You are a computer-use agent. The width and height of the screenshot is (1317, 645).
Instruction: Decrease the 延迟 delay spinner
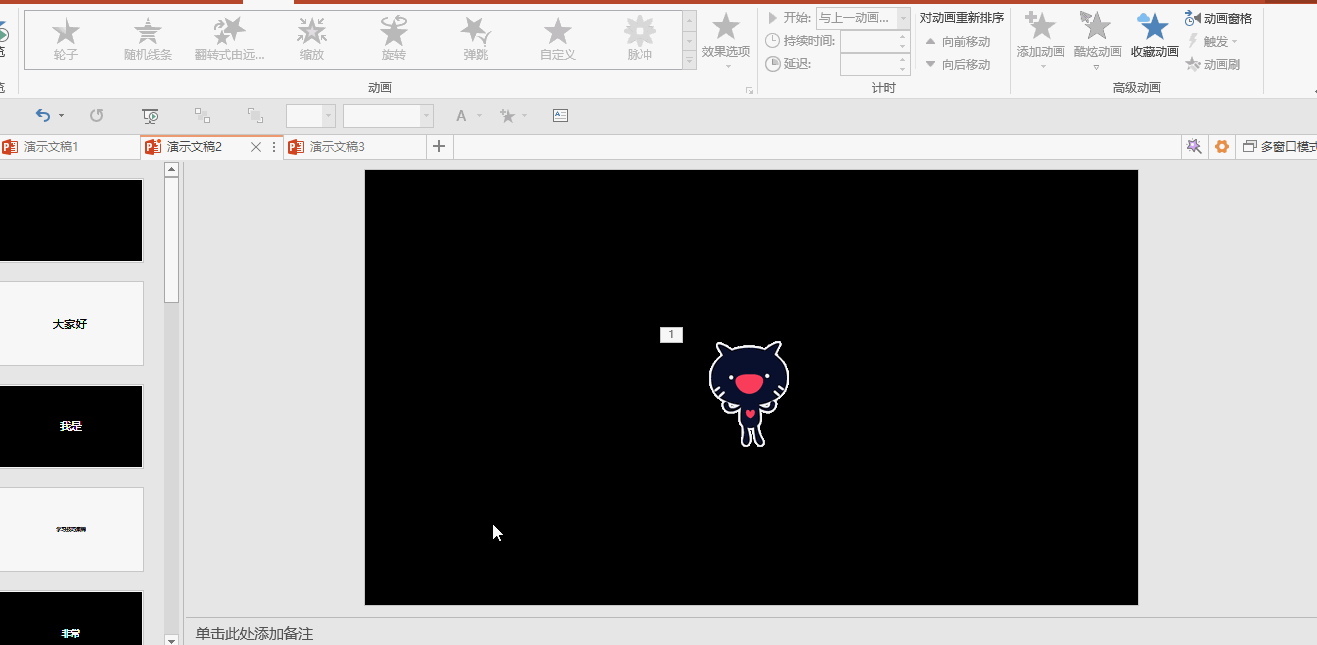(903, 69)
